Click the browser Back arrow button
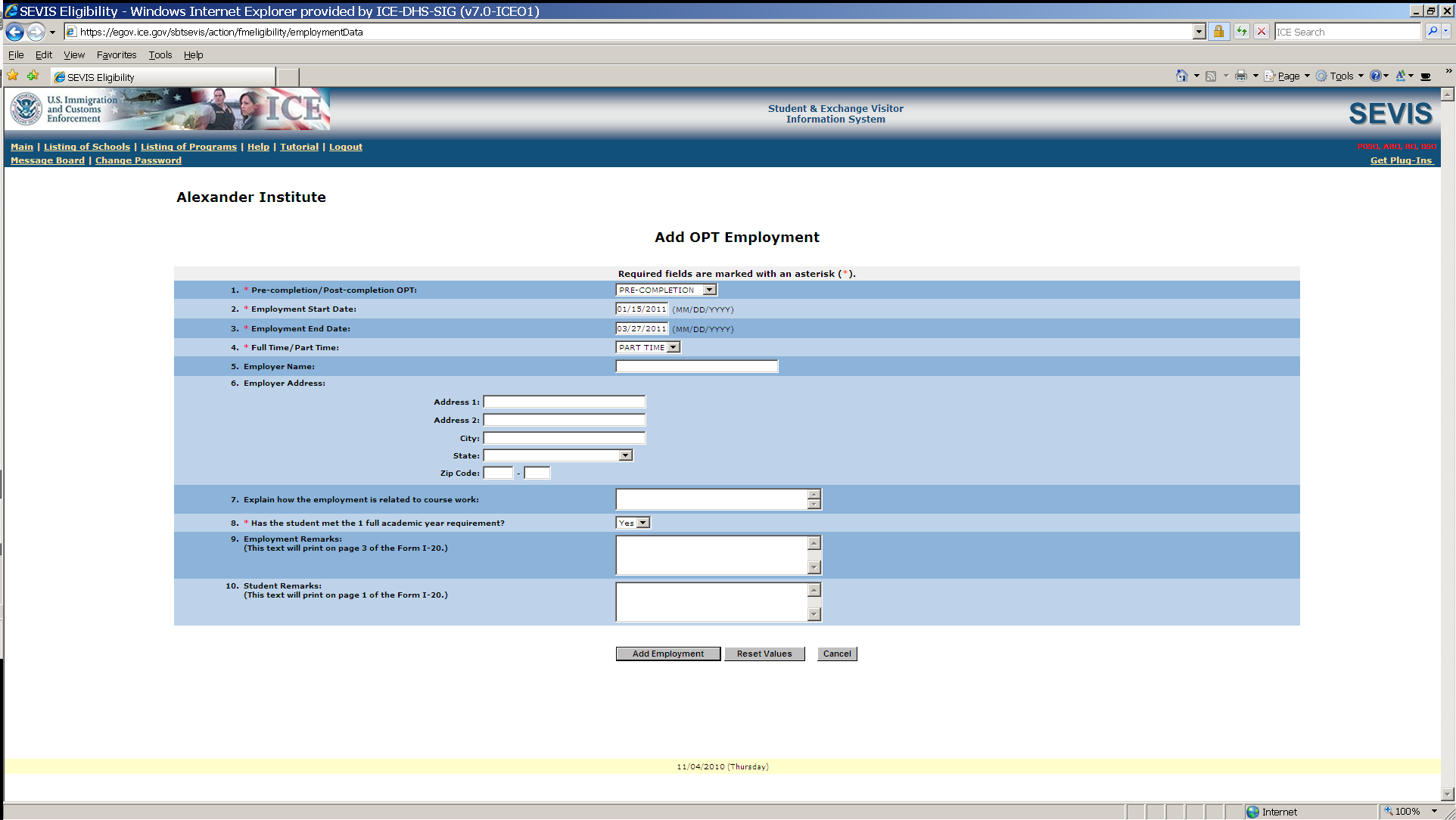This screenshot has height=820, width=1456. click(x=14, y=32)
